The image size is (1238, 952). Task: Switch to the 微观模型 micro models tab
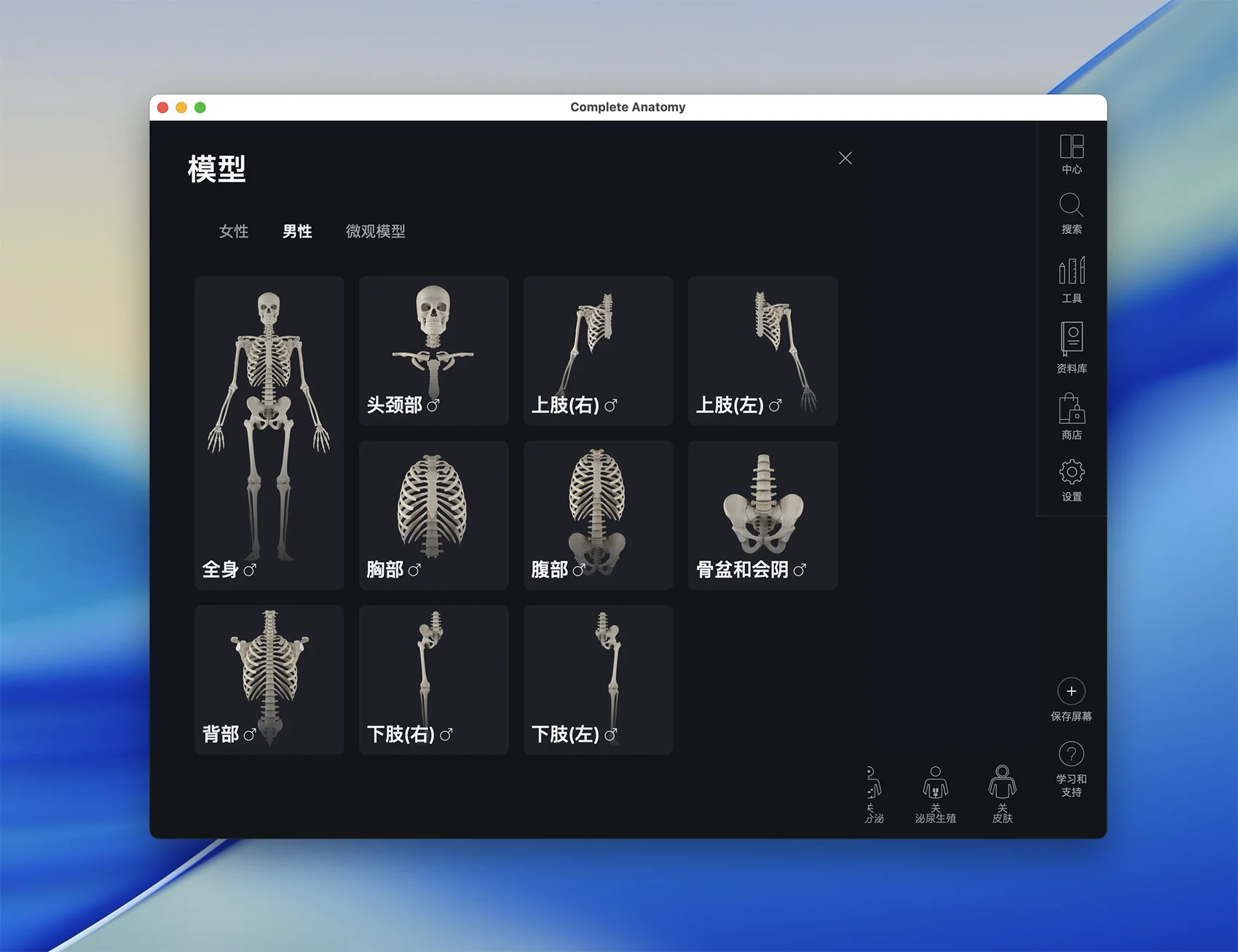(375, 232)
